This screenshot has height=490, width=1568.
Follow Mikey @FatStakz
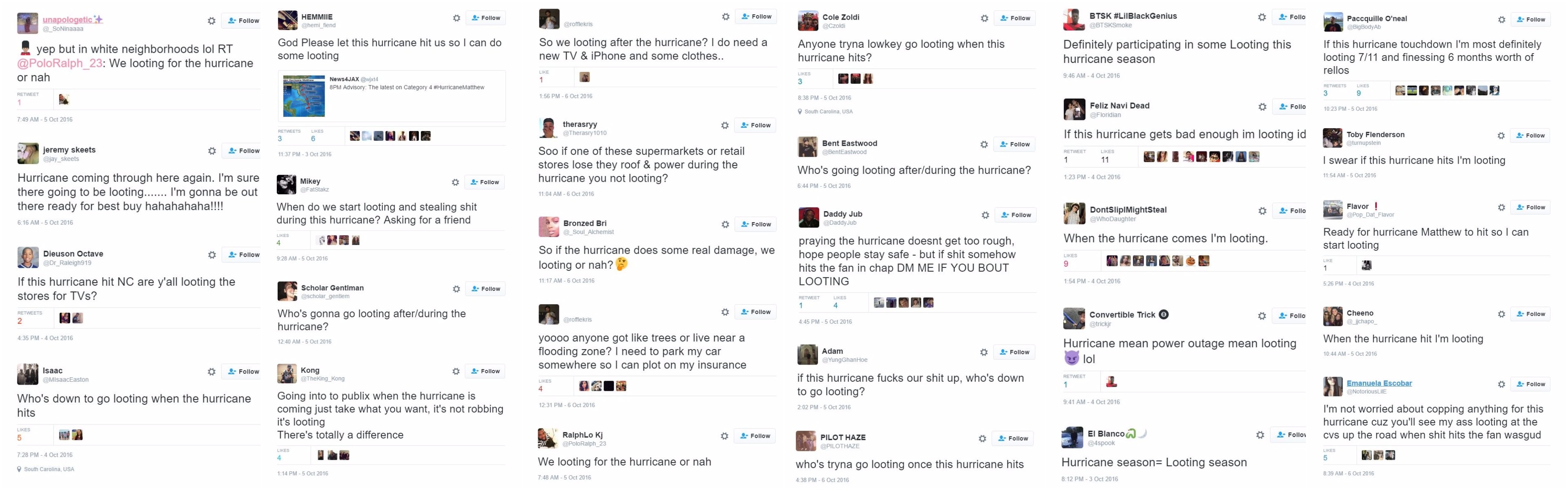point(485,182)
